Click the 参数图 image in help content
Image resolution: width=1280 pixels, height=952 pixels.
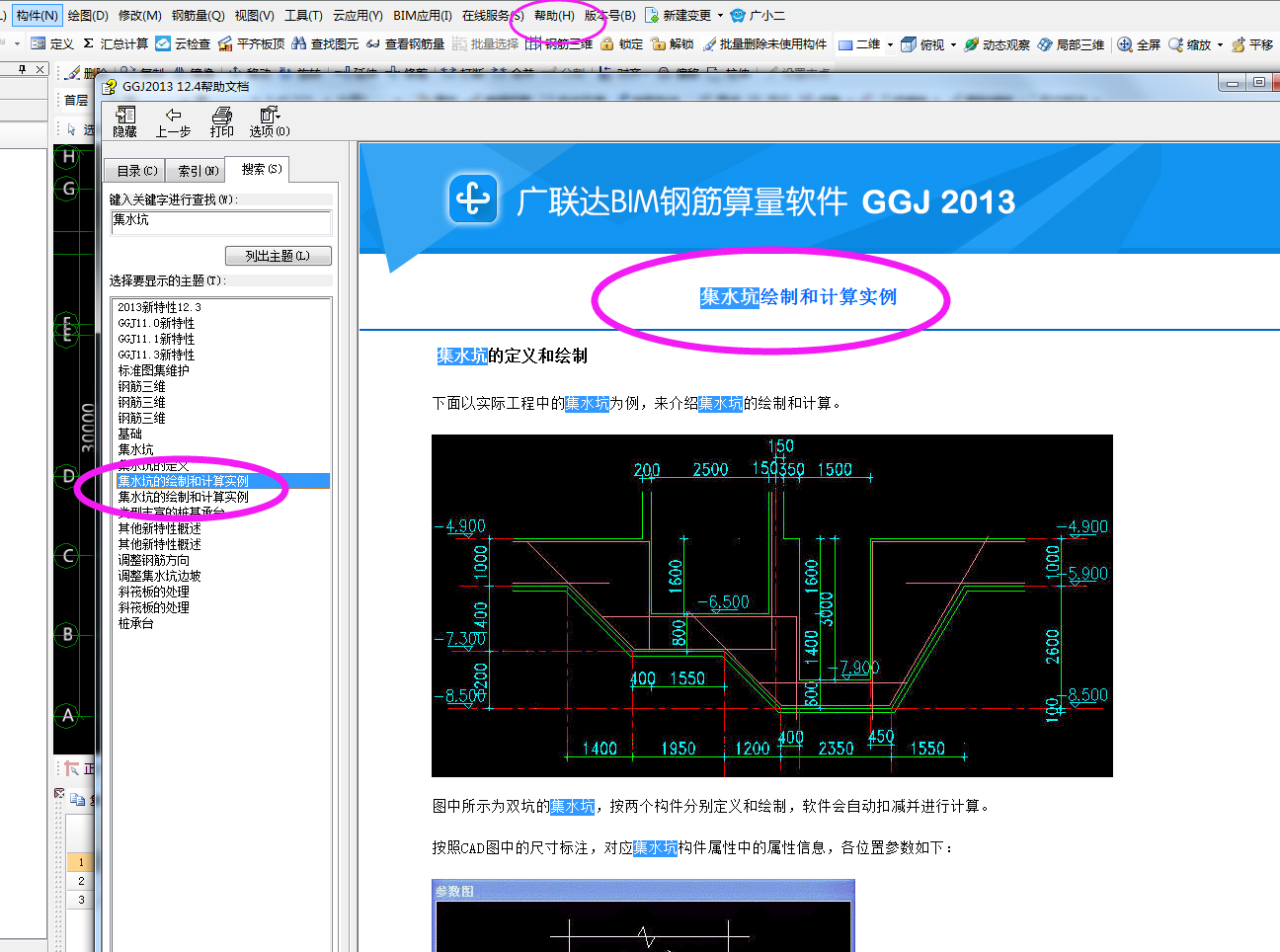tap(643, 915)
